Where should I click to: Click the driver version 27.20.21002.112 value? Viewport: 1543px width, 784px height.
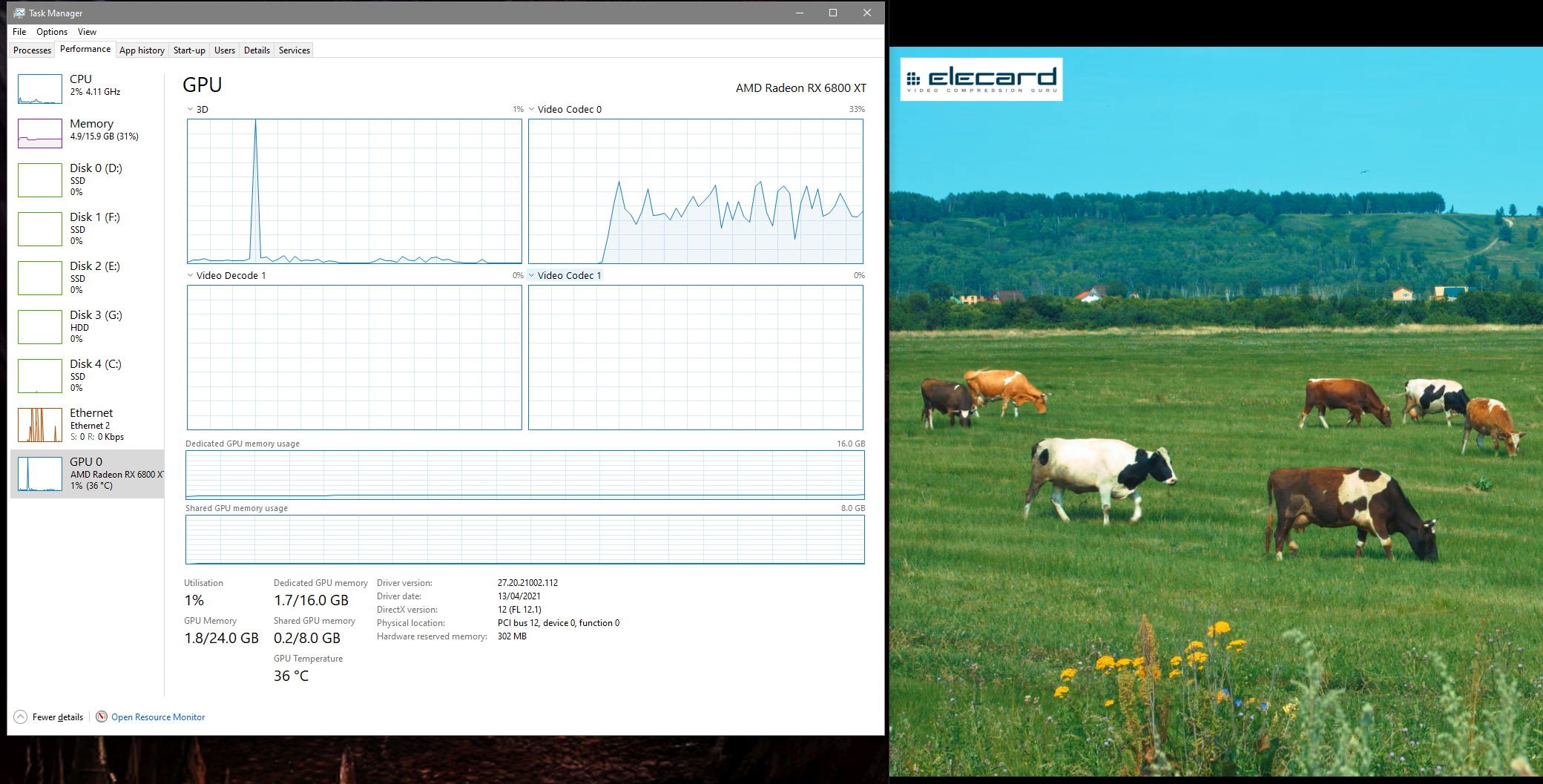point(527,583)
